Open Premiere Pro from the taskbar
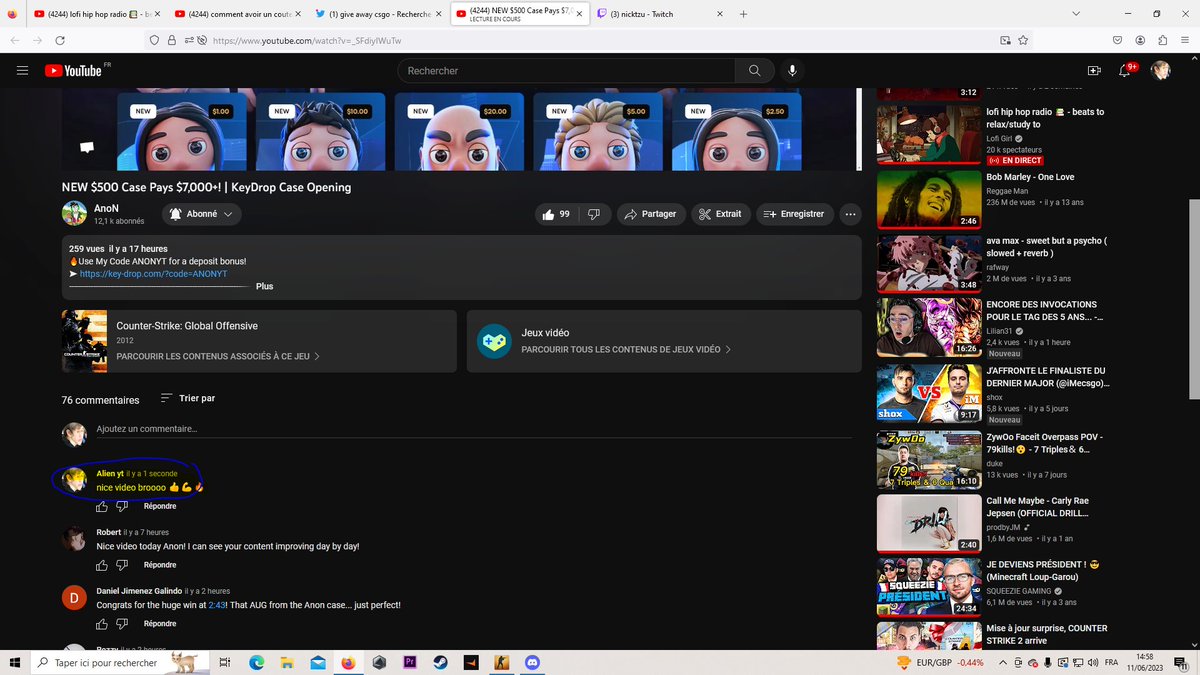Screen dimensions: 1200x675 [x=410, y=662]
